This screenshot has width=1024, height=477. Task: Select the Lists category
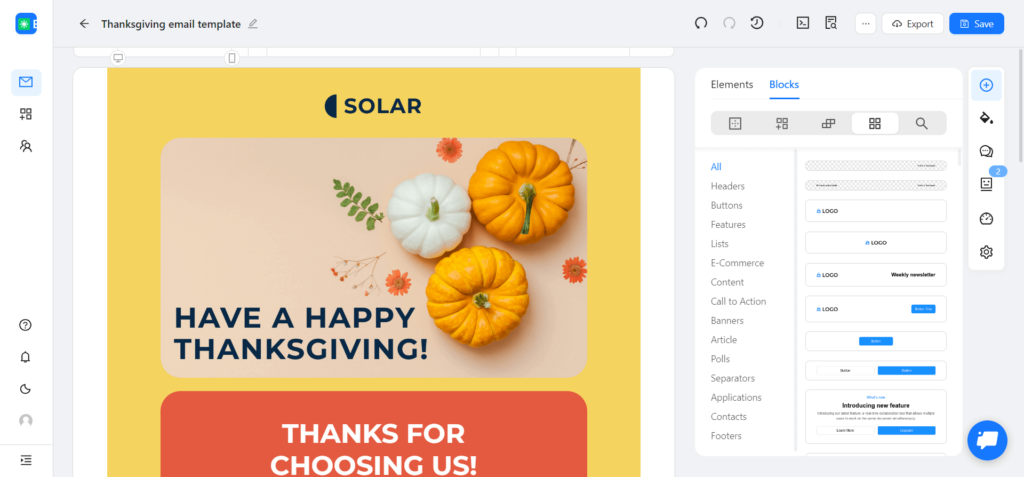[x=720, y=244]
